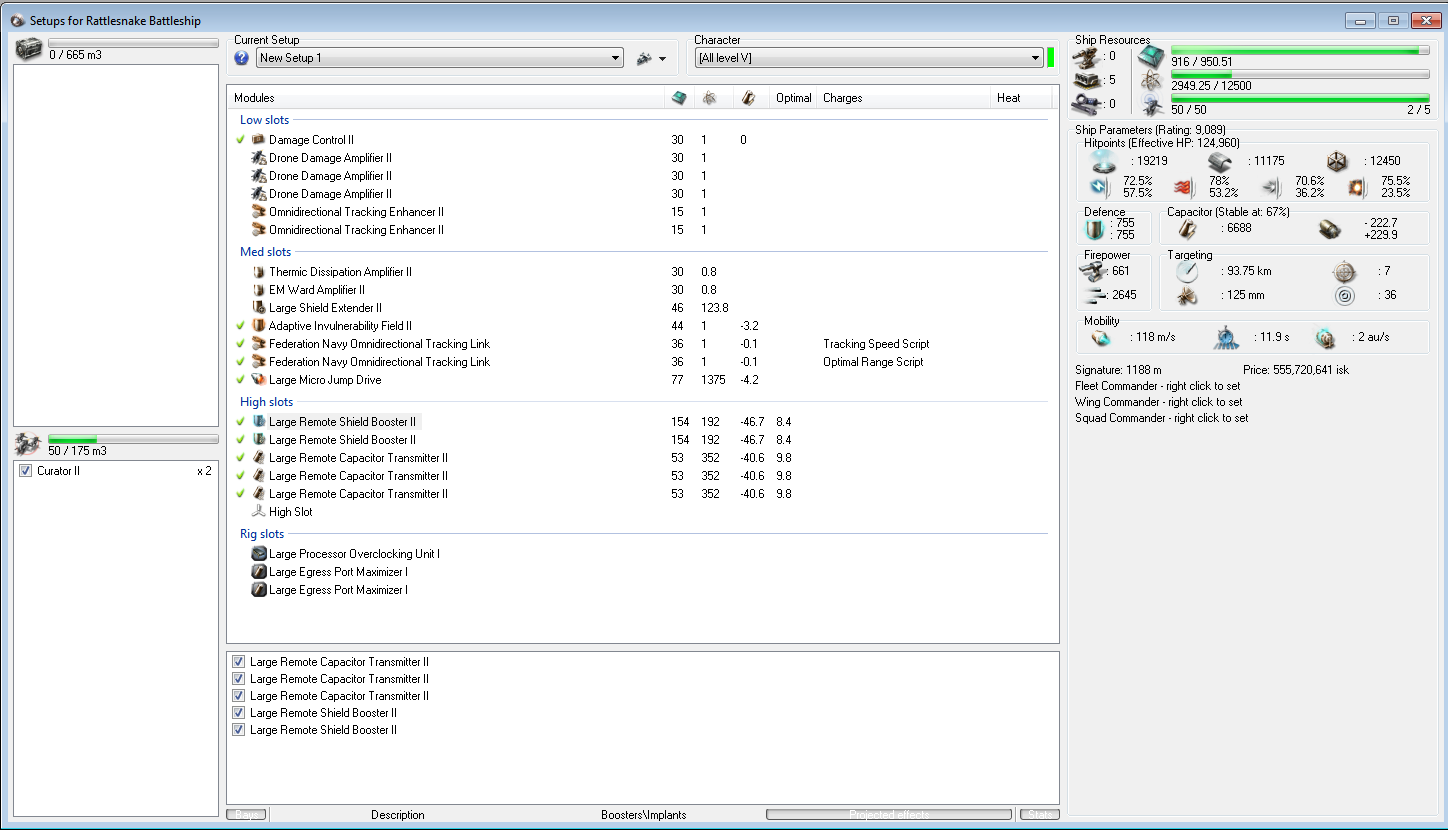Uncheck the first Large Remote Capacitor Transmitter II
1448x830 pixels.
pos(238,662)
